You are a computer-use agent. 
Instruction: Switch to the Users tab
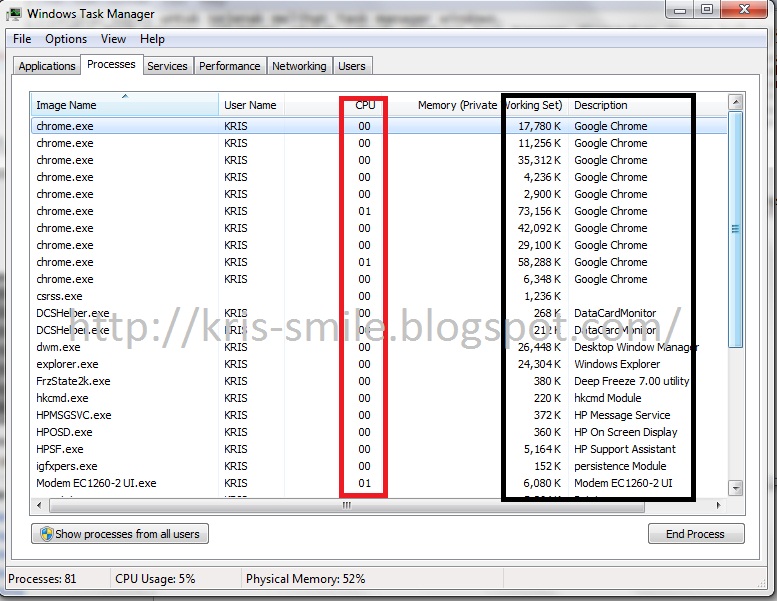[x=352, y=66]
